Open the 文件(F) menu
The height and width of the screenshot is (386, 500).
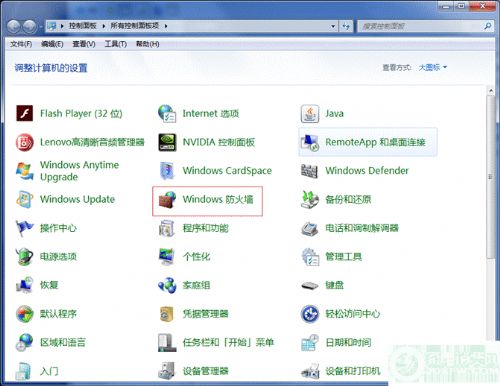21,44
